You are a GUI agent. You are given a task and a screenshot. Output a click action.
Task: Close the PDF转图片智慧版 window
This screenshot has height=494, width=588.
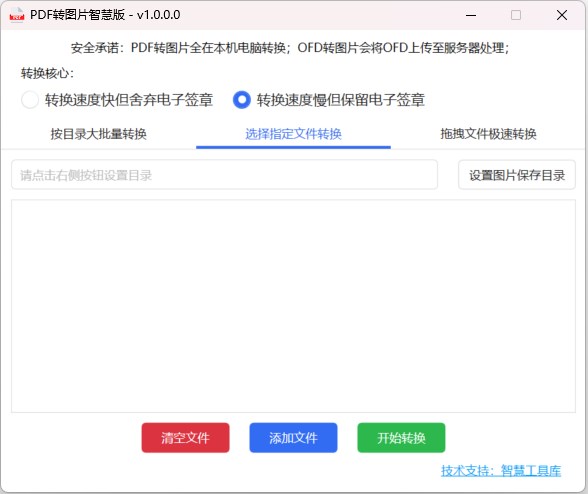click(x=562, y=15)
